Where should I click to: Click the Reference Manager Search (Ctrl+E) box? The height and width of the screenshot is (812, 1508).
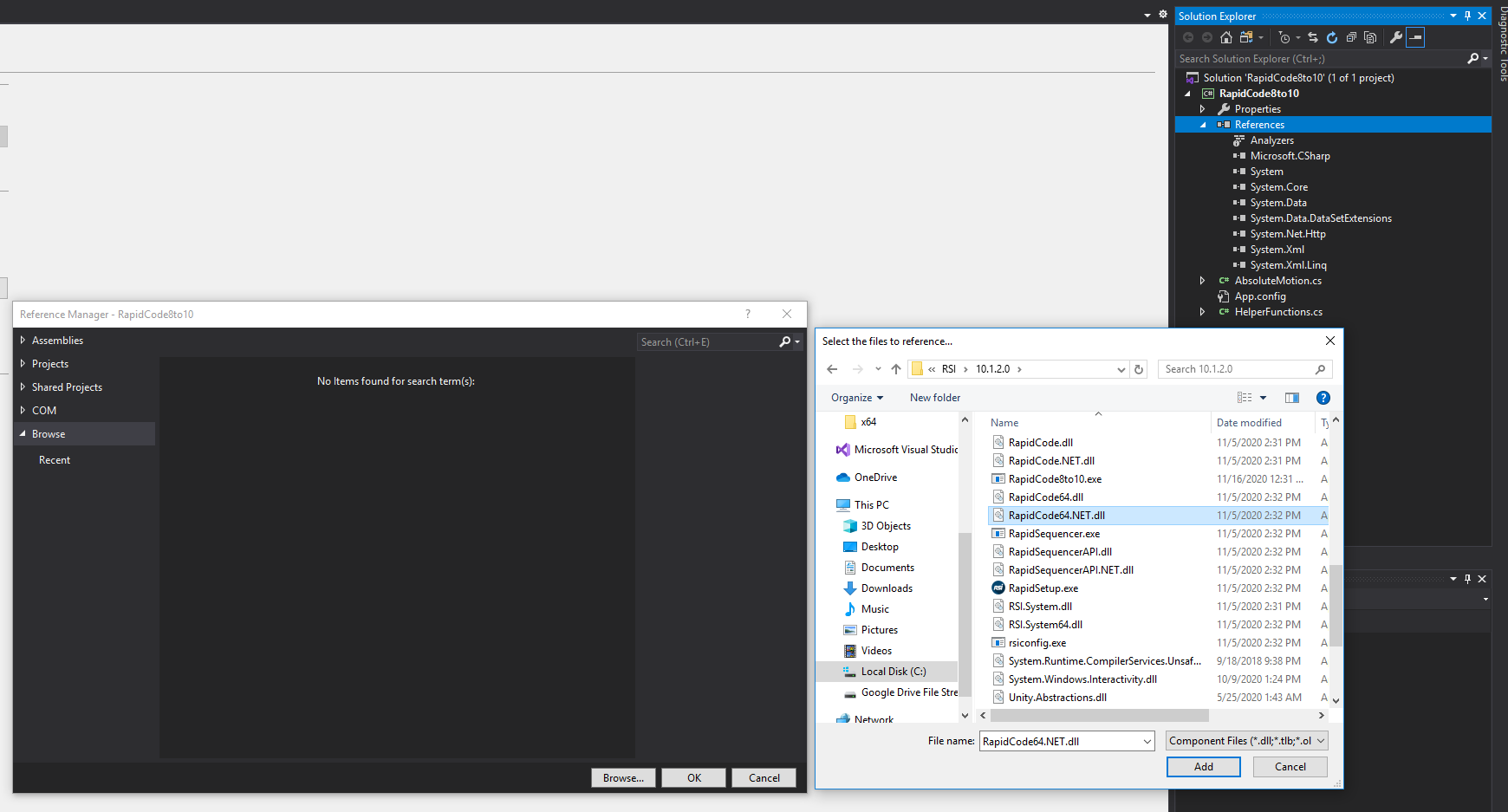707,342
